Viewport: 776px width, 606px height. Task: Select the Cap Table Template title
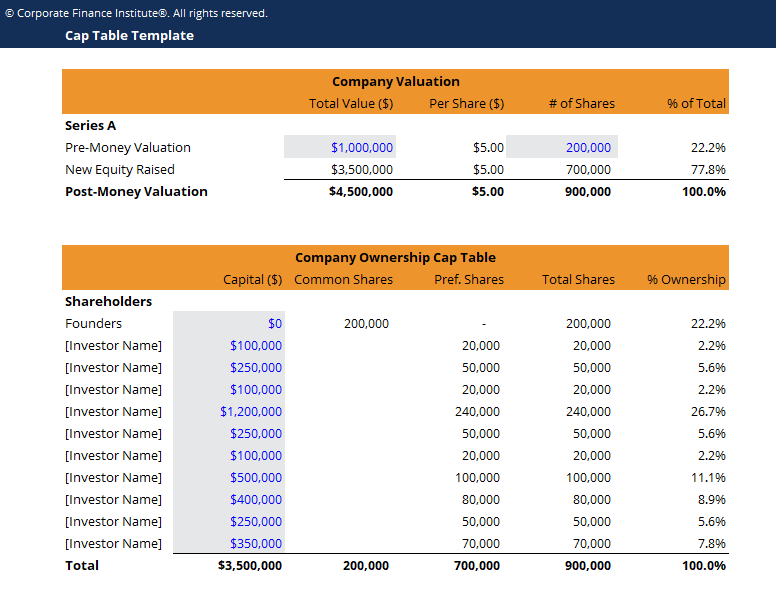tap(129, 35)
